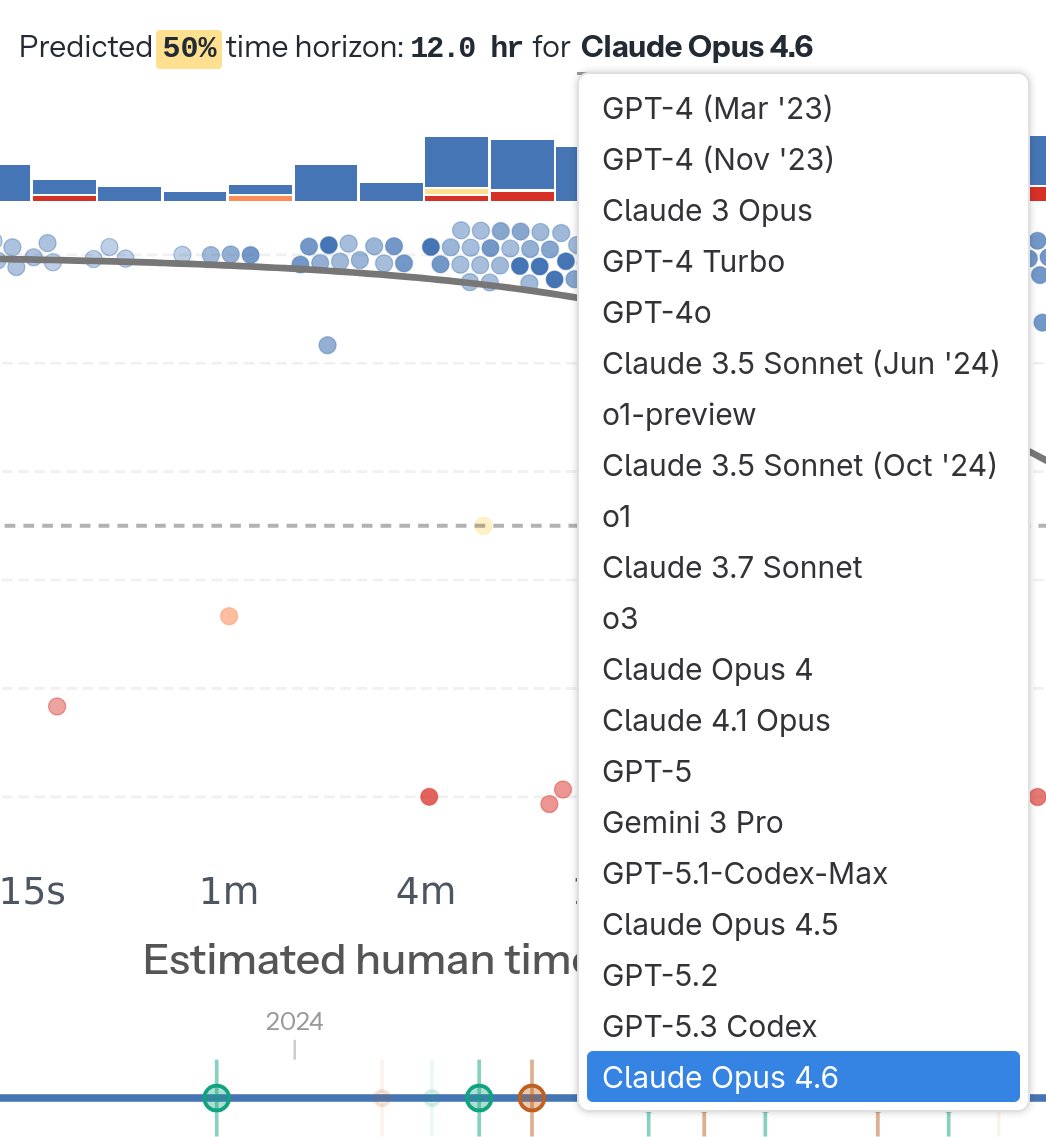The height and width of the screenshot is (1137, 1046).
Task: Pick GPT-5 in the dropdown
Action: point(803,772)
